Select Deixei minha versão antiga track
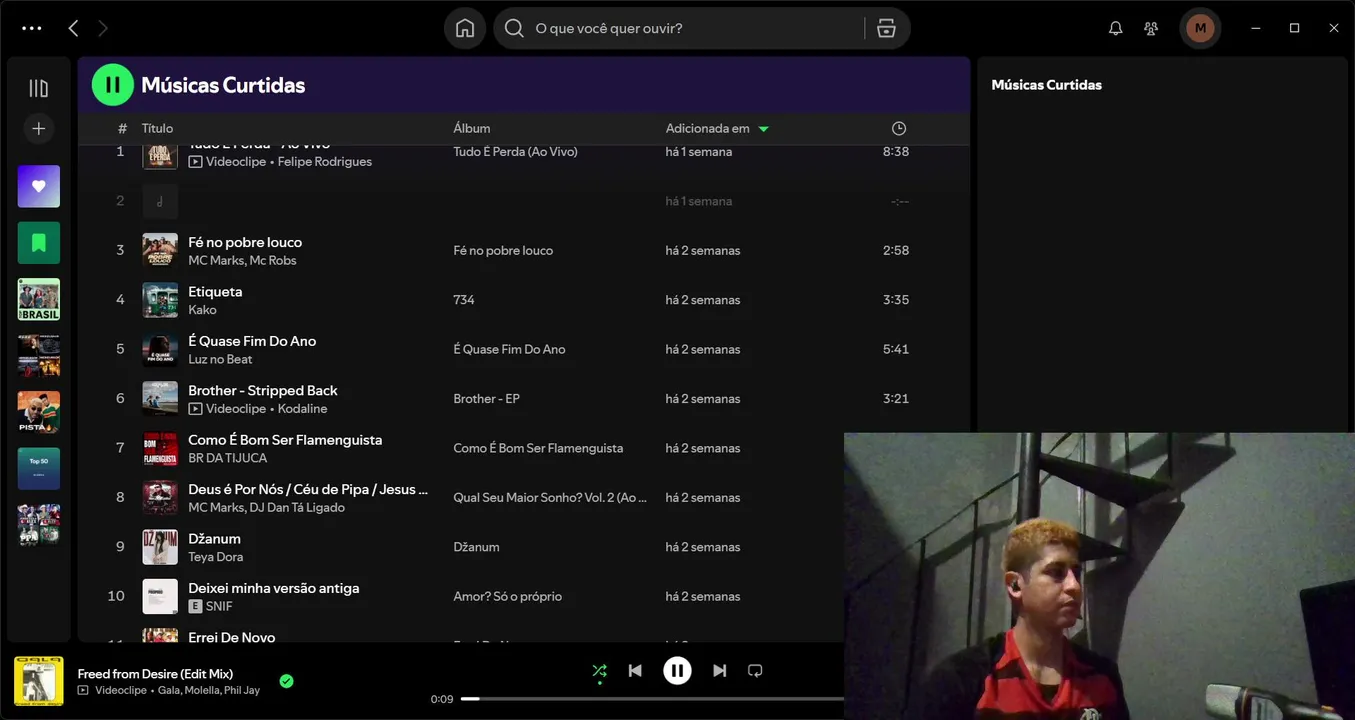The height and width of the screenshot is (720, 1355). [274, 588]
